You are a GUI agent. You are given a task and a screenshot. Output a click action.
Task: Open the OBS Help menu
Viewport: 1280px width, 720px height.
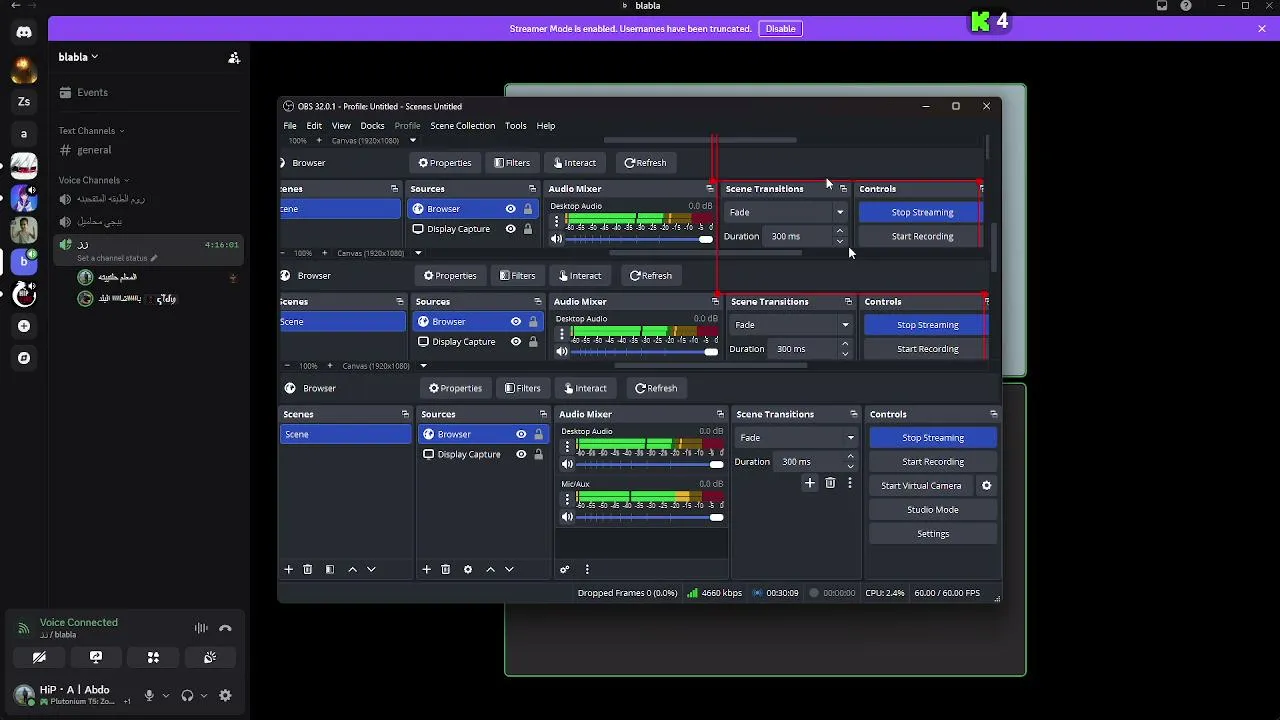[x=545, y=126]
